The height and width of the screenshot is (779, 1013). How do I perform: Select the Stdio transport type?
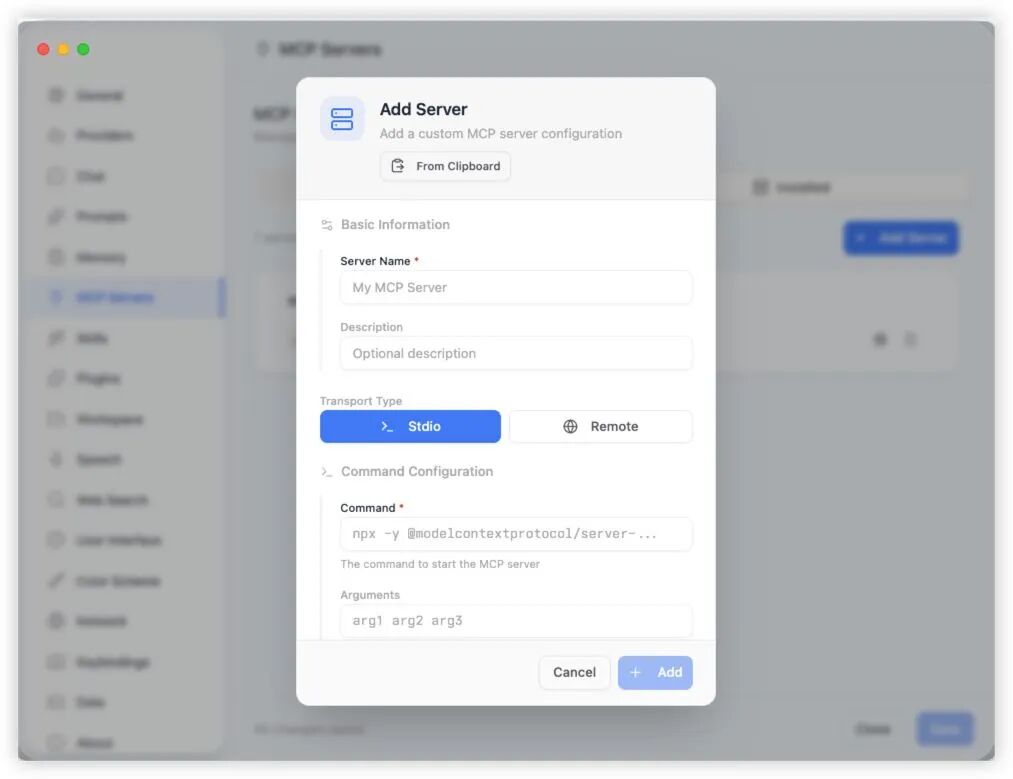[x=410, y=426]
